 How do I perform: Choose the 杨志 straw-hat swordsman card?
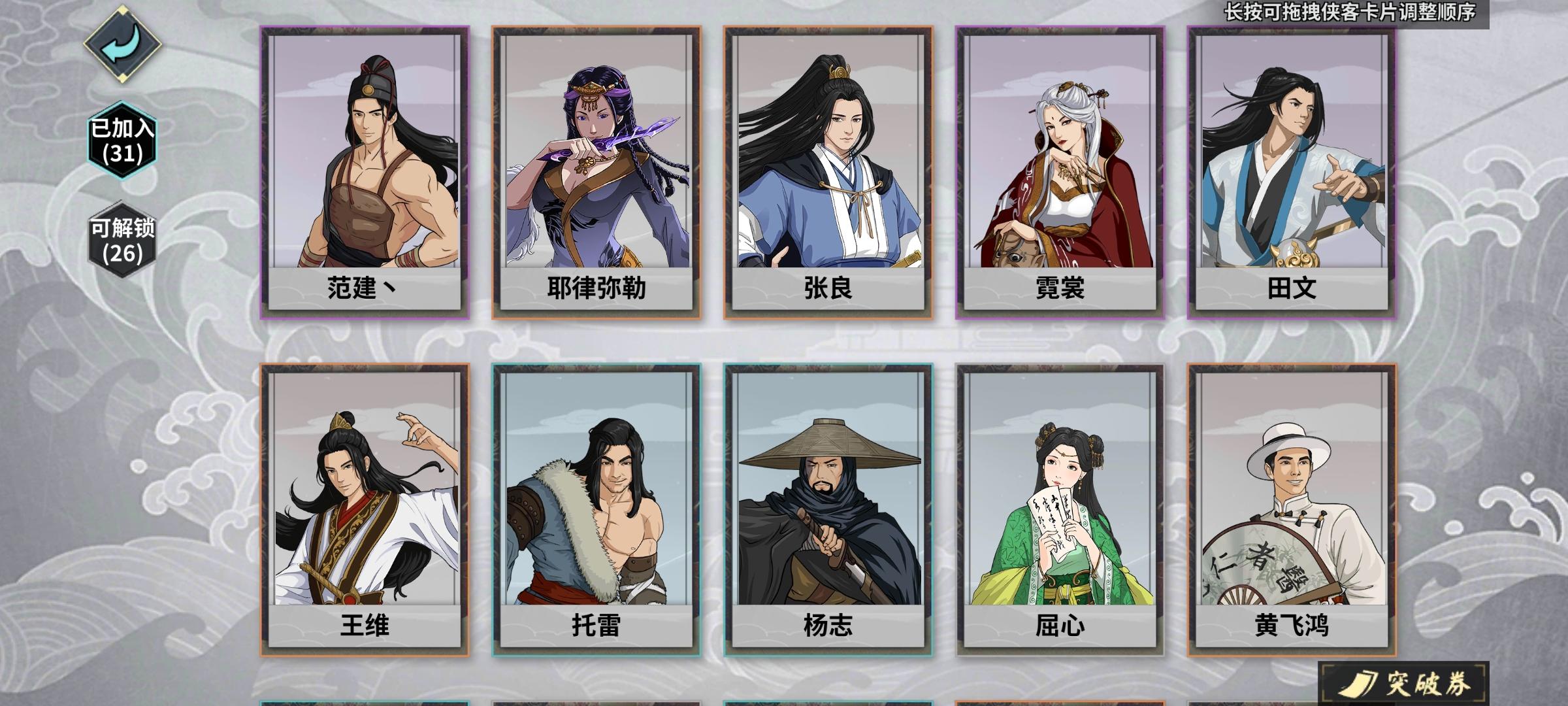click(828, 510)
